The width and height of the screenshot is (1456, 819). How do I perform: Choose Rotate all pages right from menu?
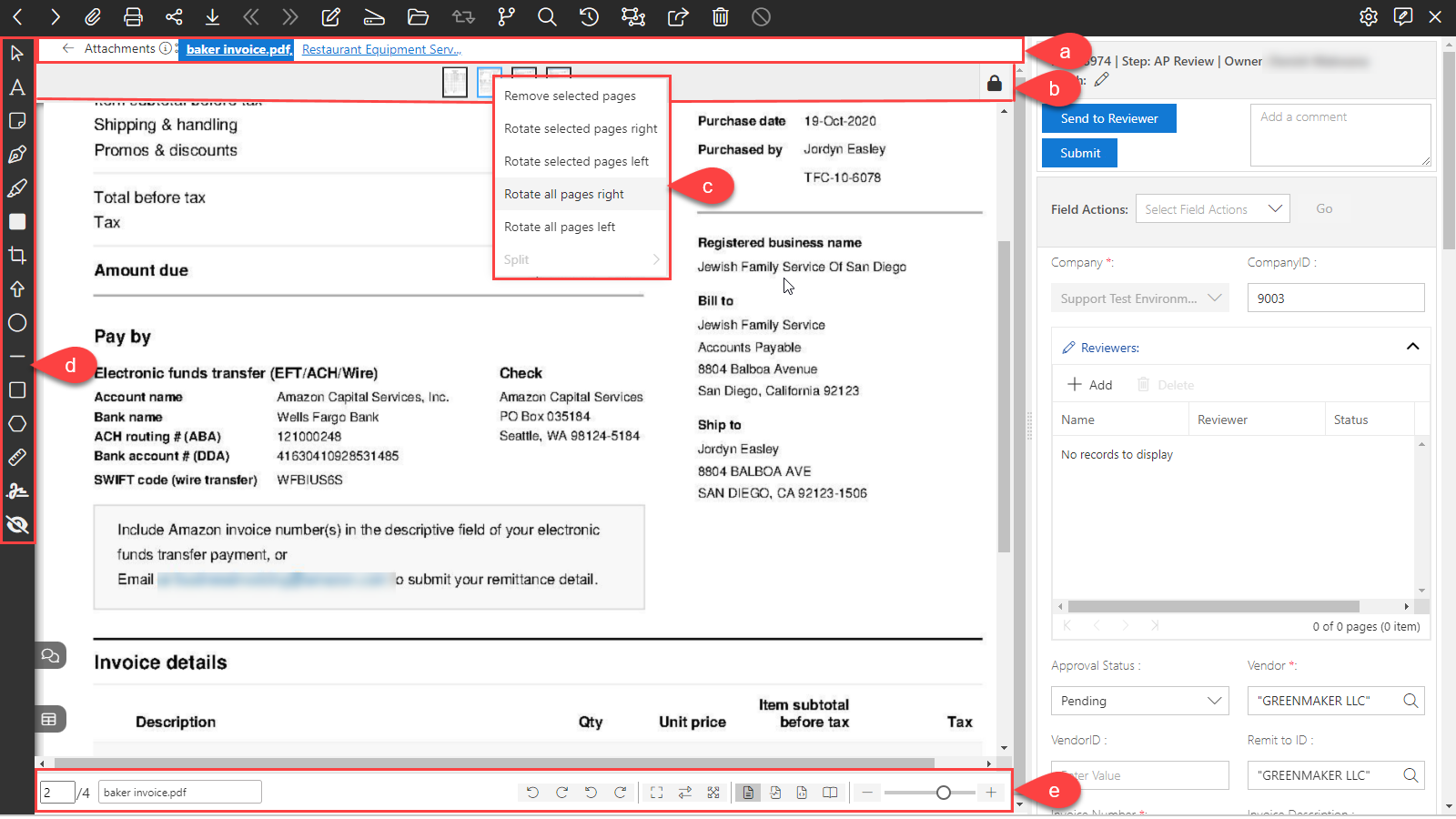pos(564,194)
